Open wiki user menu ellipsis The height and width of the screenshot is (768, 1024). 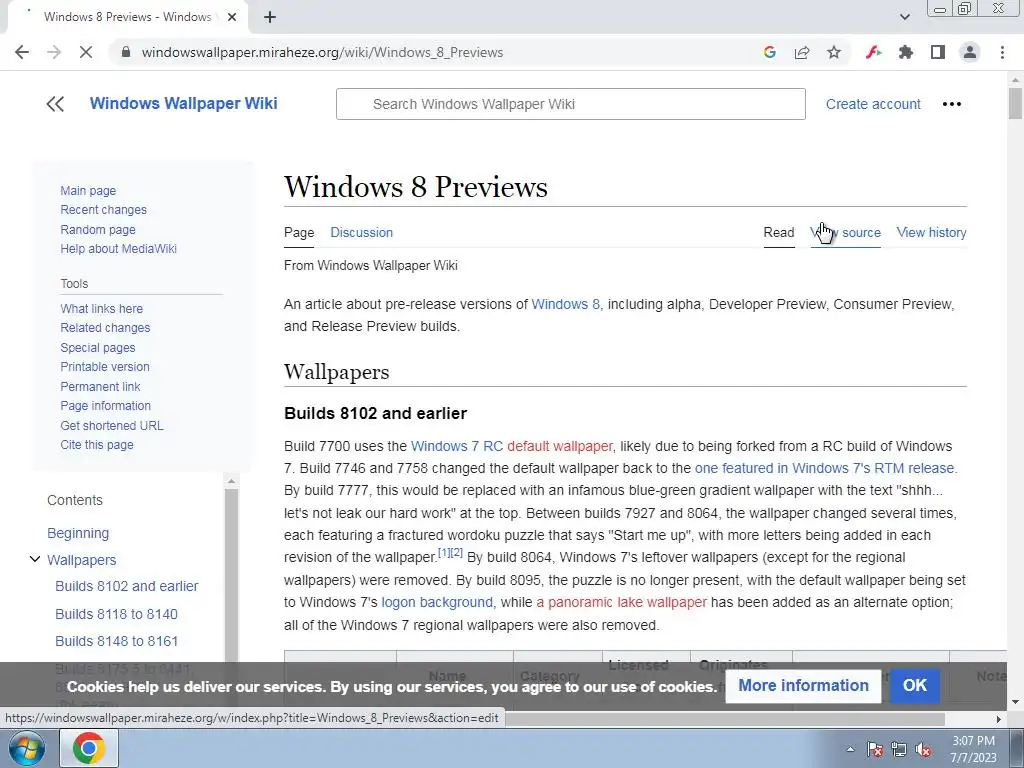pos(952,104)
